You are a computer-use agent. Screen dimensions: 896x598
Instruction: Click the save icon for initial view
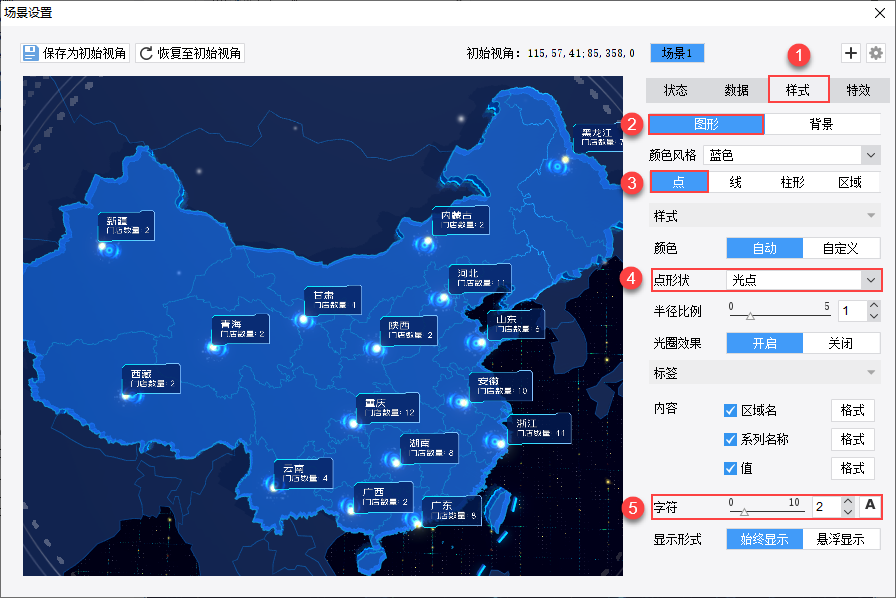[x=30, y=53]
